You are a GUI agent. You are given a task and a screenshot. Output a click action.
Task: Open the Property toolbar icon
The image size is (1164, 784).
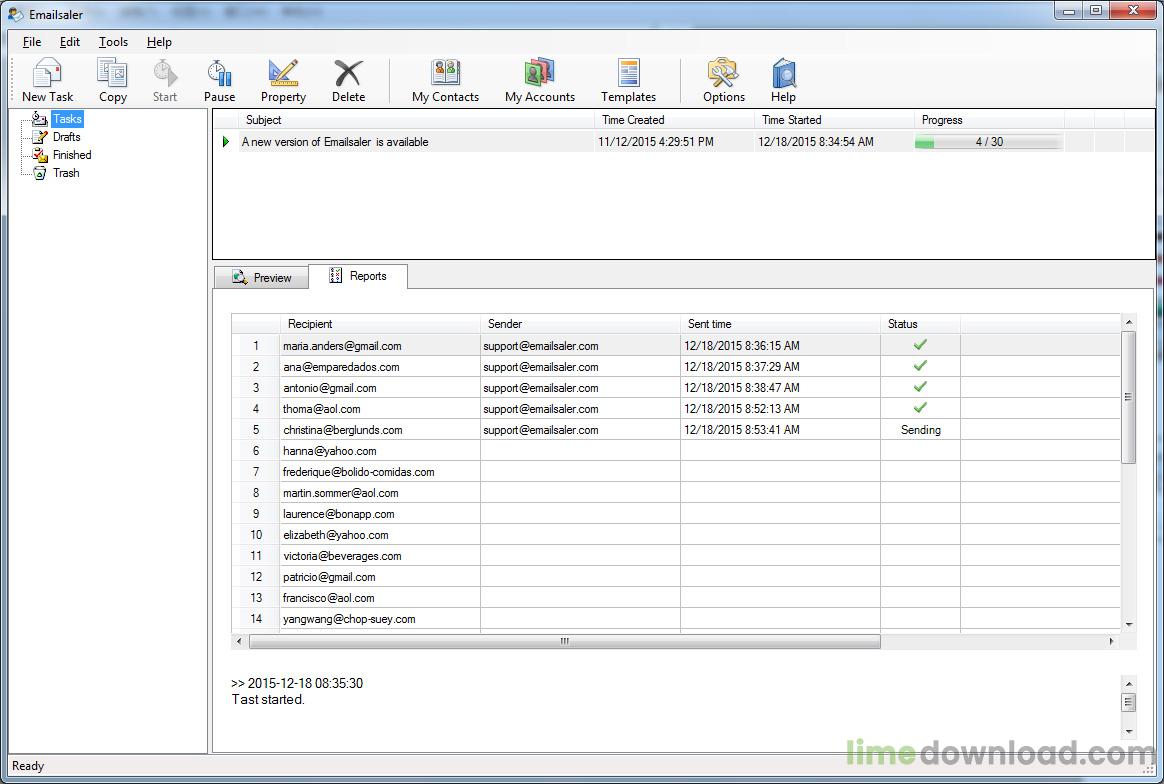click(283, 80)
